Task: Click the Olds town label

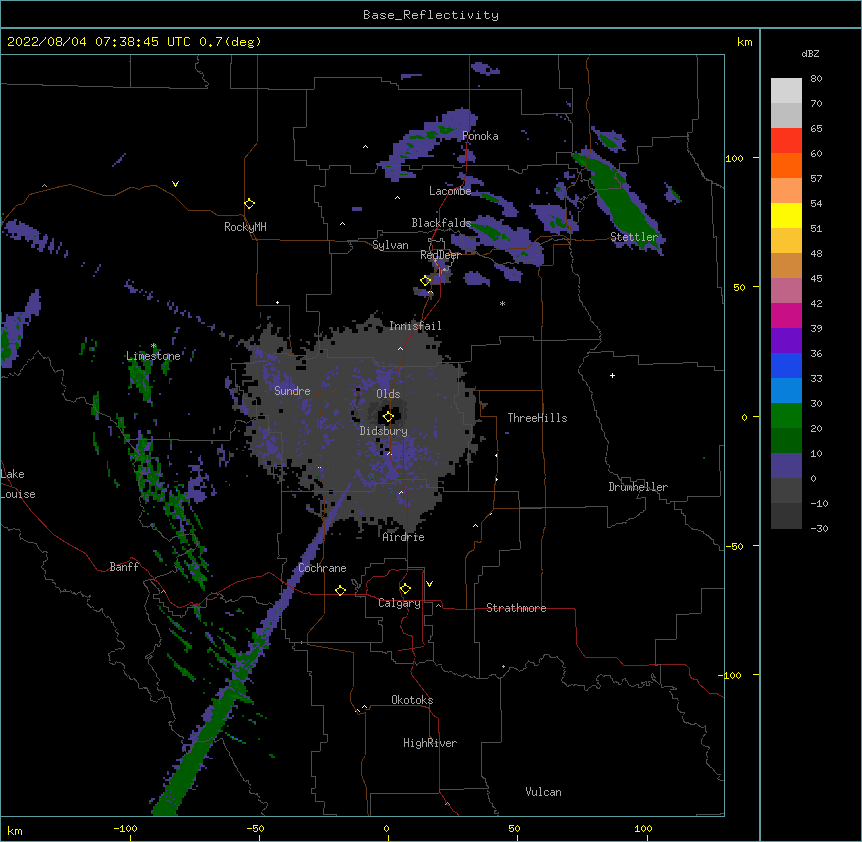Action: pyautogui.click(x=388, y=394)
